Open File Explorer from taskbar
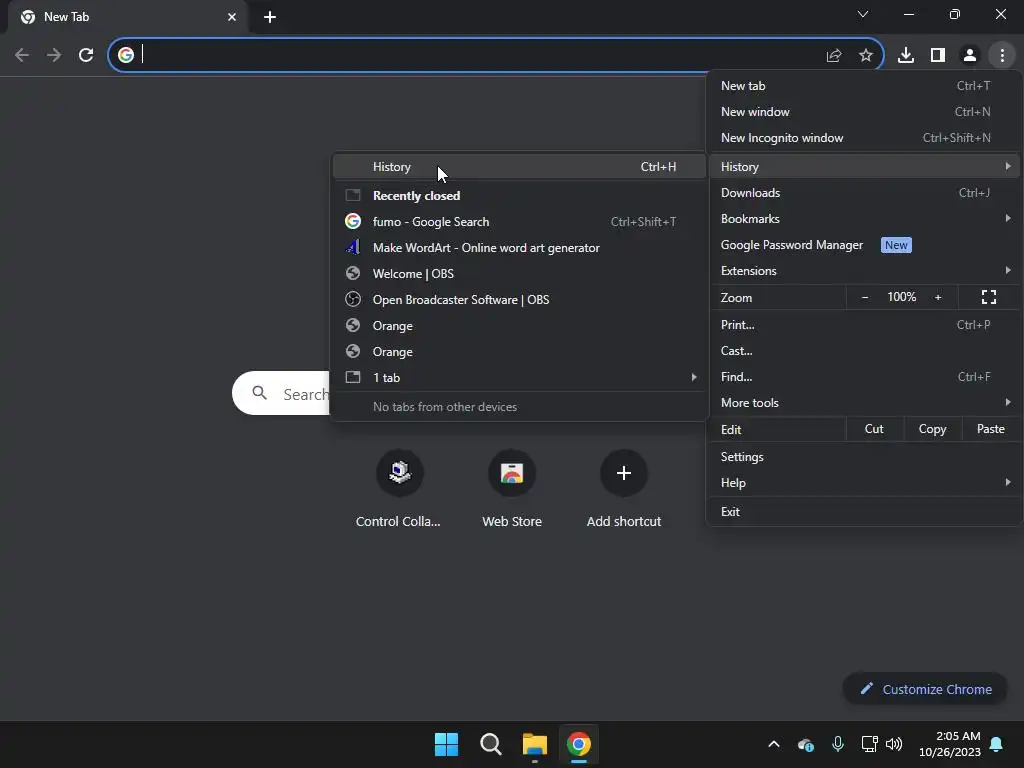The image size is (1024, 768). coord(535,744)
